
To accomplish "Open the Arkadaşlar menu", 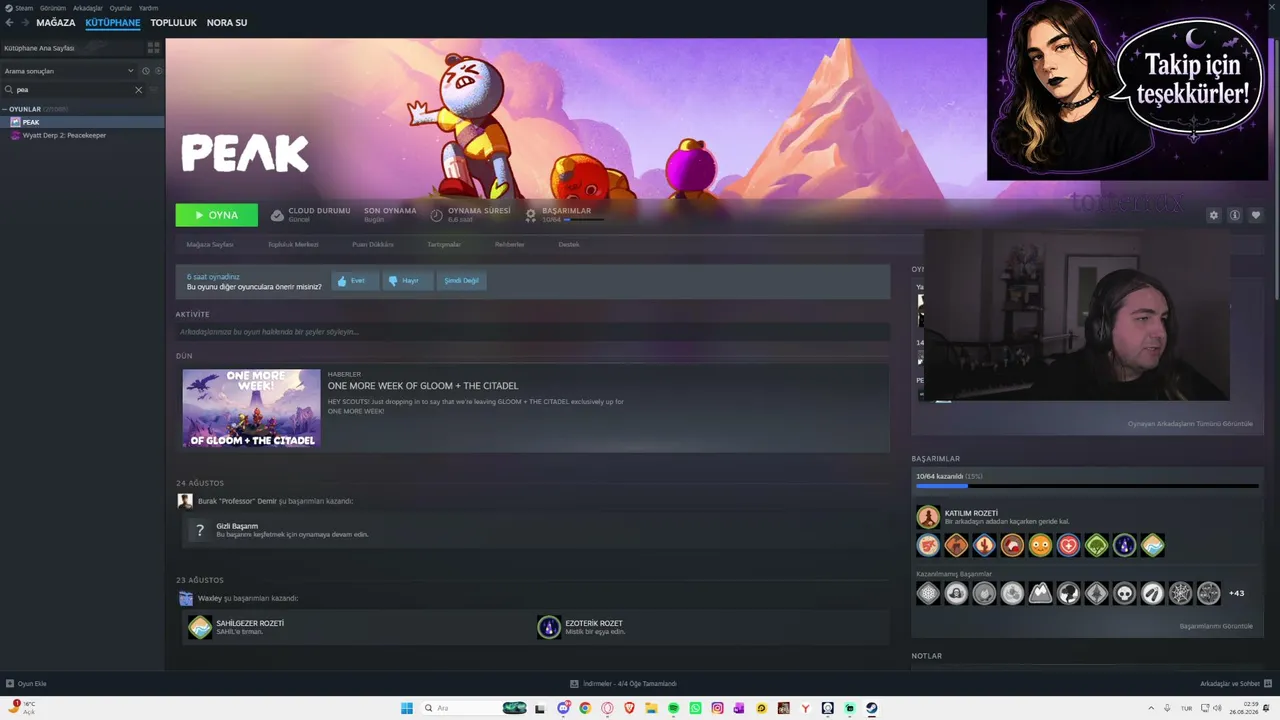I will point(88,8).
